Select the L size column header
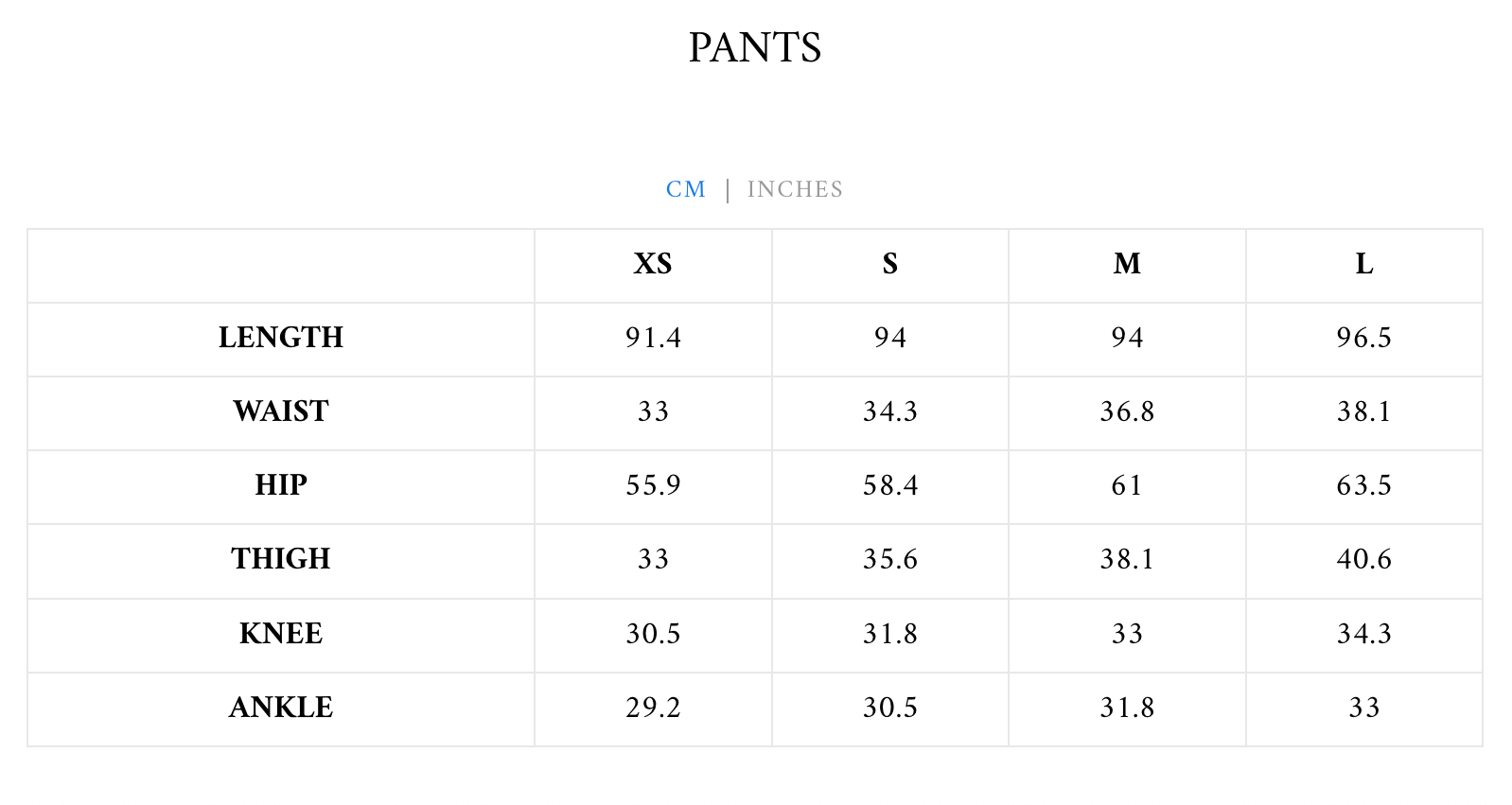Image resolution: width=1512 pixels, height=805 pixels. (1364, 264)
